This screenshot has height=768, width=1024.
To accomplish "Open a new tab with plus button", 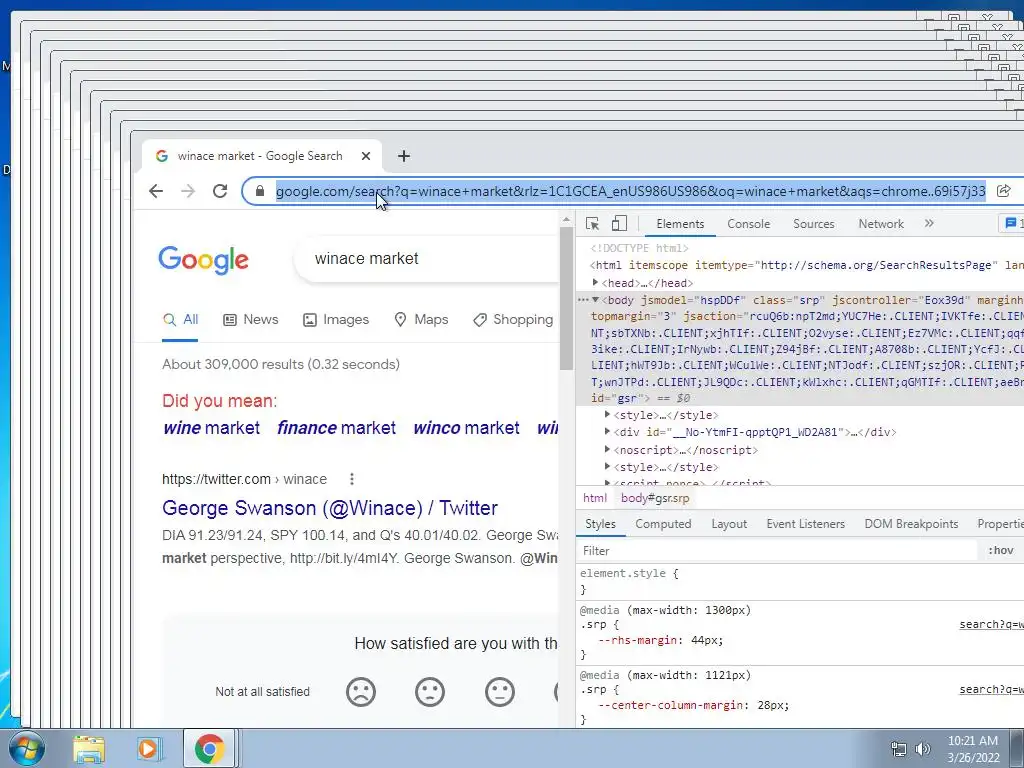I will [404, 156].
